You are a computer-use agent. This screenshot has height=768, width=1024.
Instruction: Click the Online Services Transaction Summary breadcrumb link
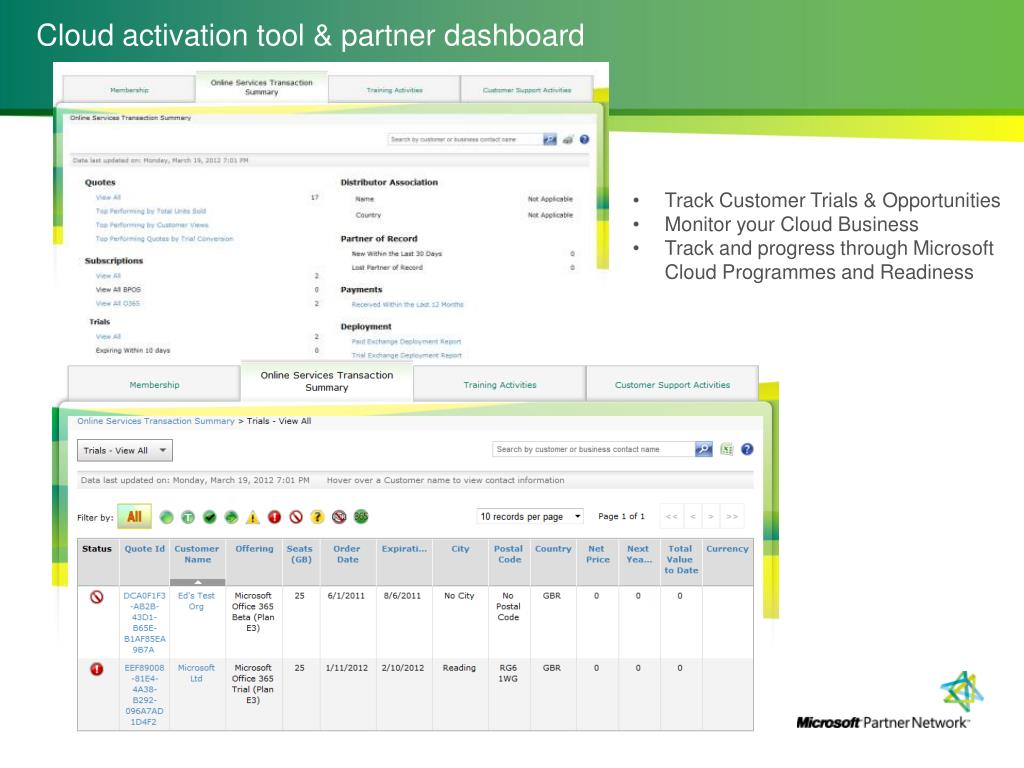pos(155,421)
